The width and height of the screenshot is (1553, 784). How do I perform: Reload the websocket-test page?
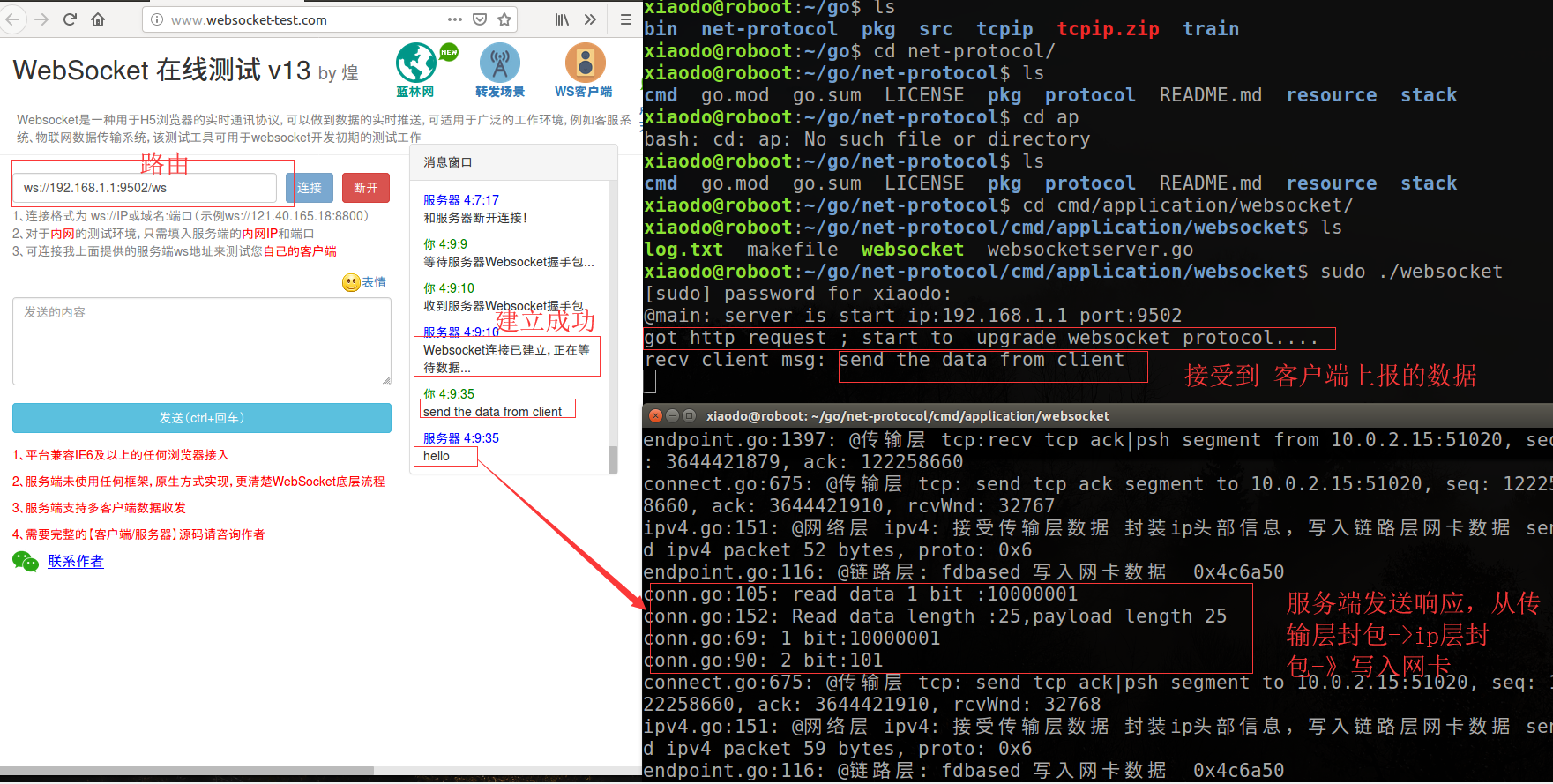[70, 19]
